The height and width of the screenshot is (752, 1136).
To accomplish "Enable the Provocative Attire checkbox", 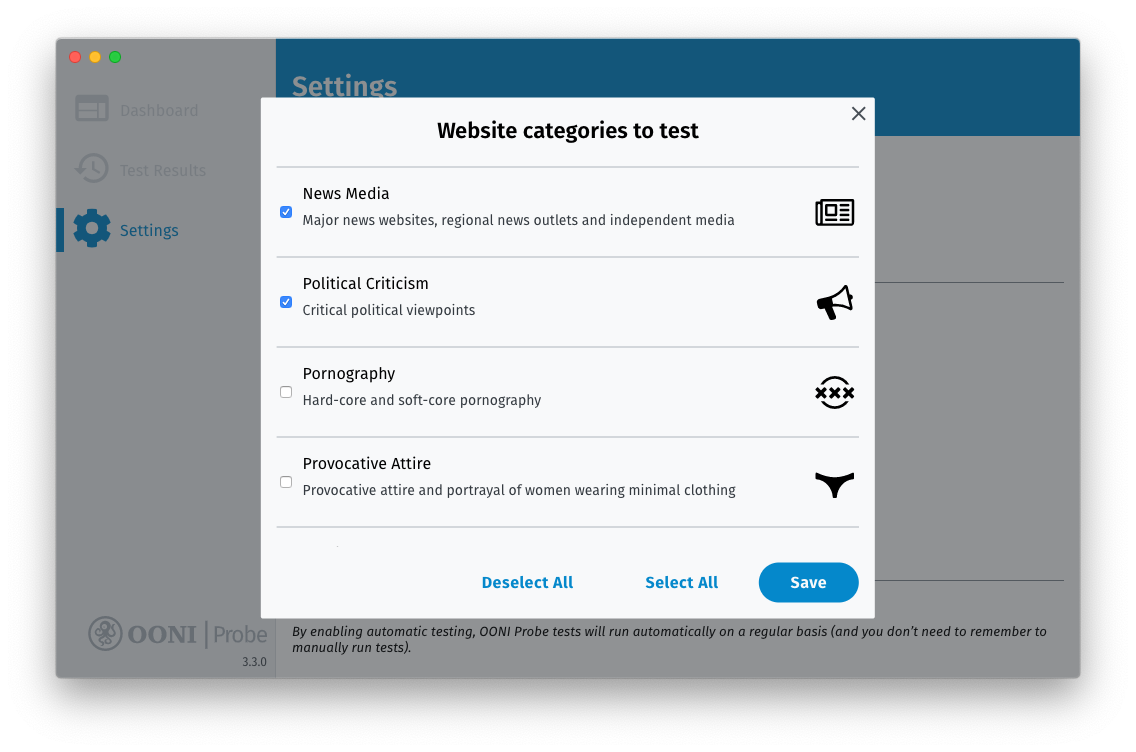I will (286, 482).
